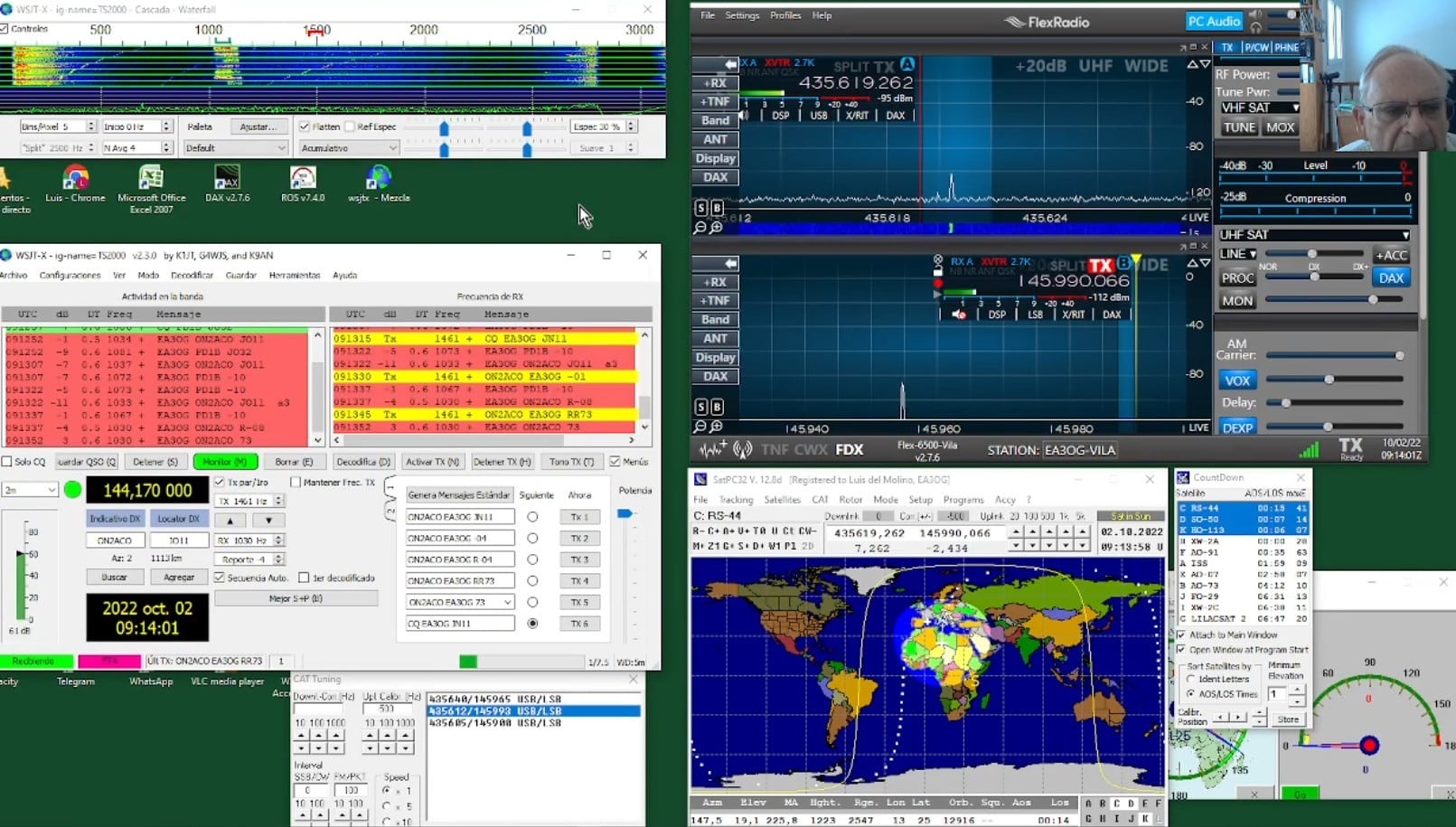The width and height of the screenshot is (1456, 827).
Task: Click the TUNE button in FlexRadio
Action: click(1238, 127)
